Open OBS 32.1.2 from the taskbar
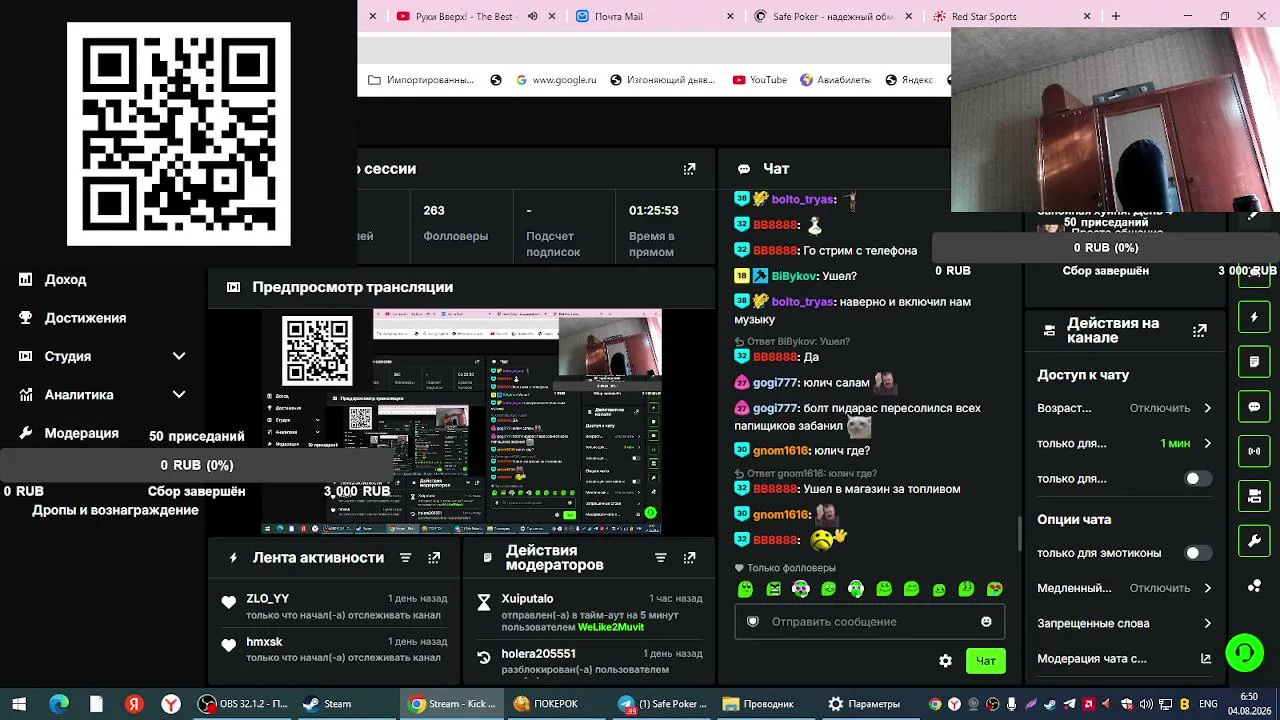 click(x=243, y=704)
